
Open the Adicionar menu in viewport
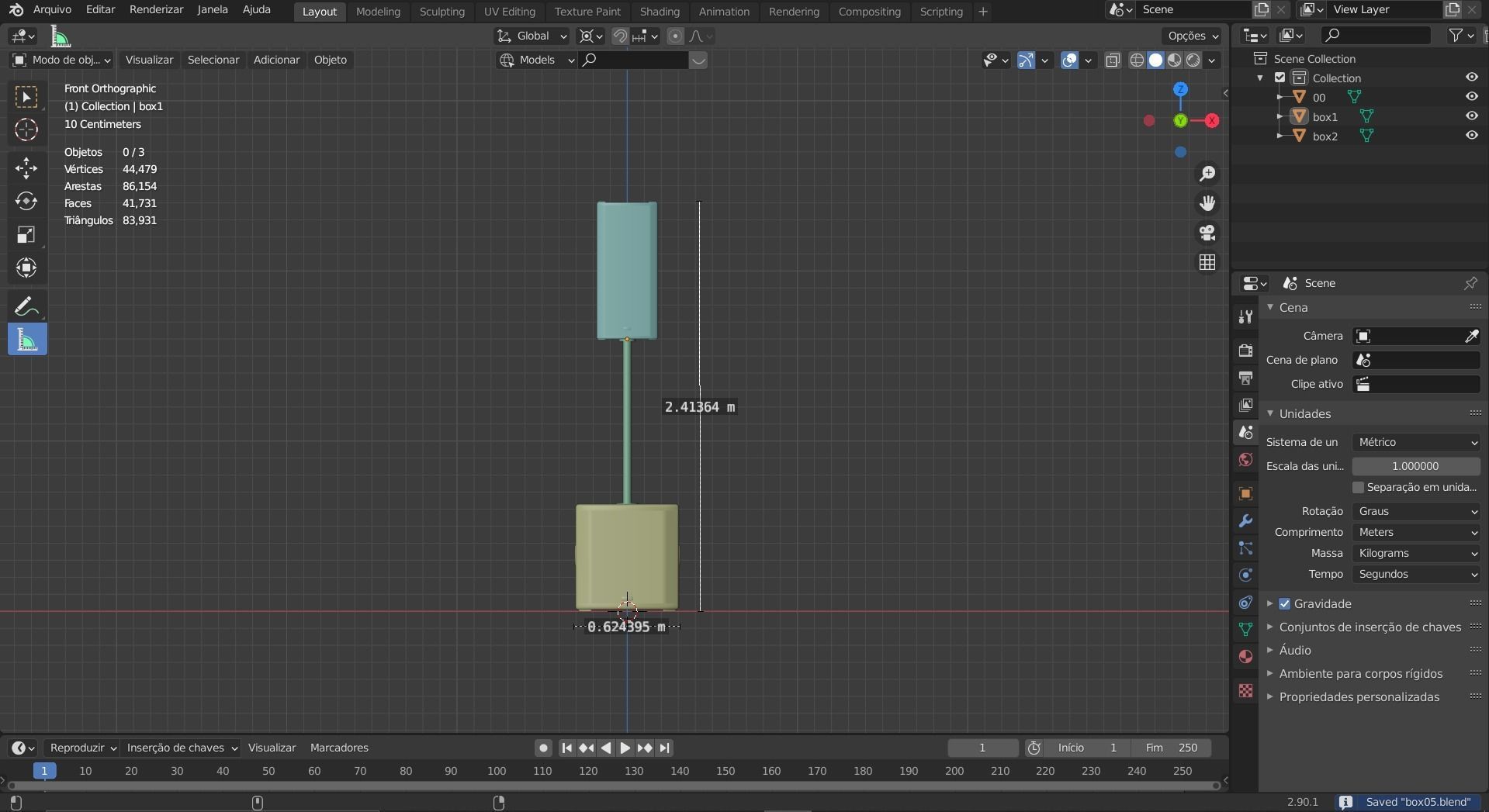pyautogui.click(x=276, y=60)
